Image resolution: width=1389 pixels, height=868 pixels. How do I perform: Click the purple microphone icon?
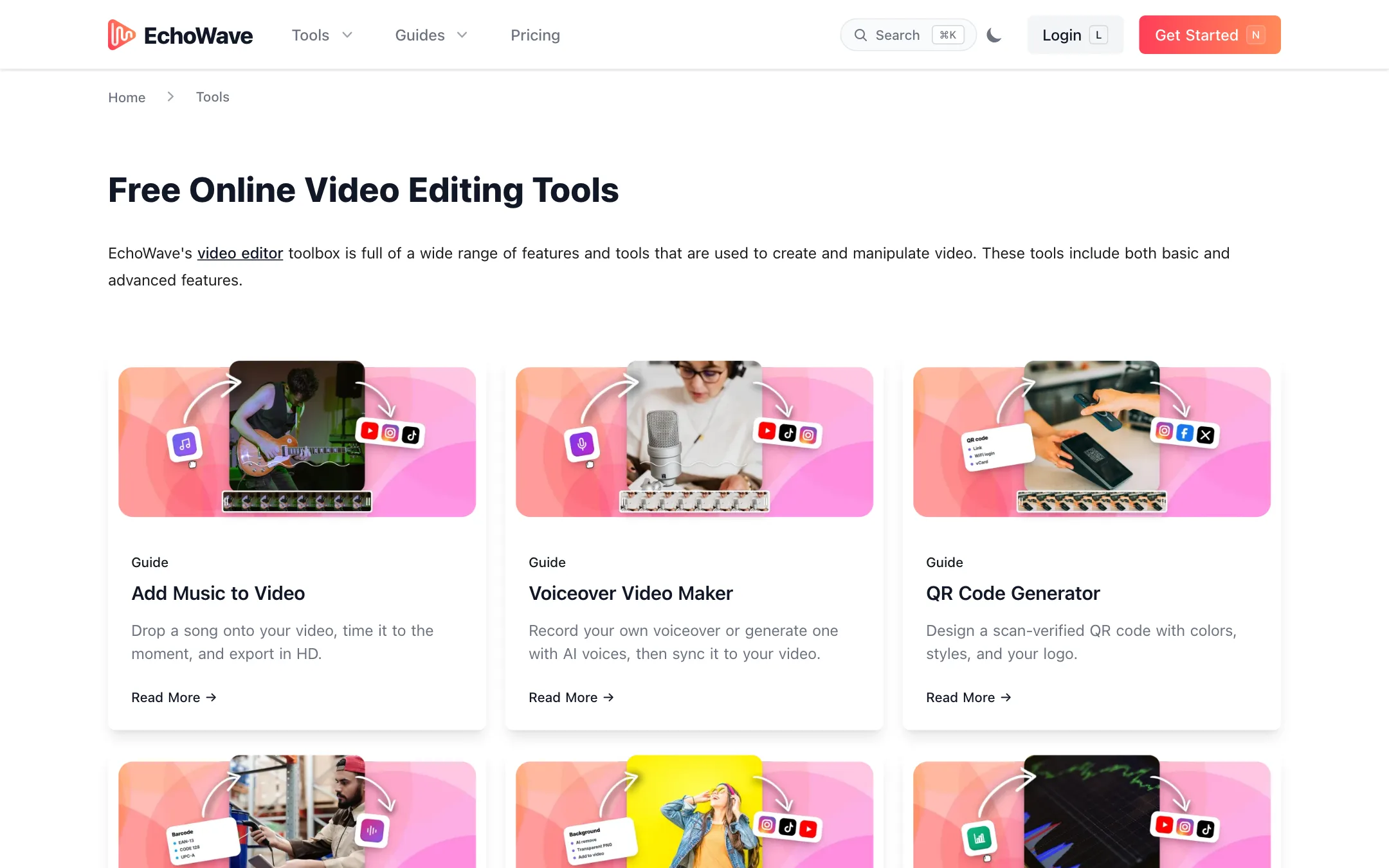tap(582, 444)
